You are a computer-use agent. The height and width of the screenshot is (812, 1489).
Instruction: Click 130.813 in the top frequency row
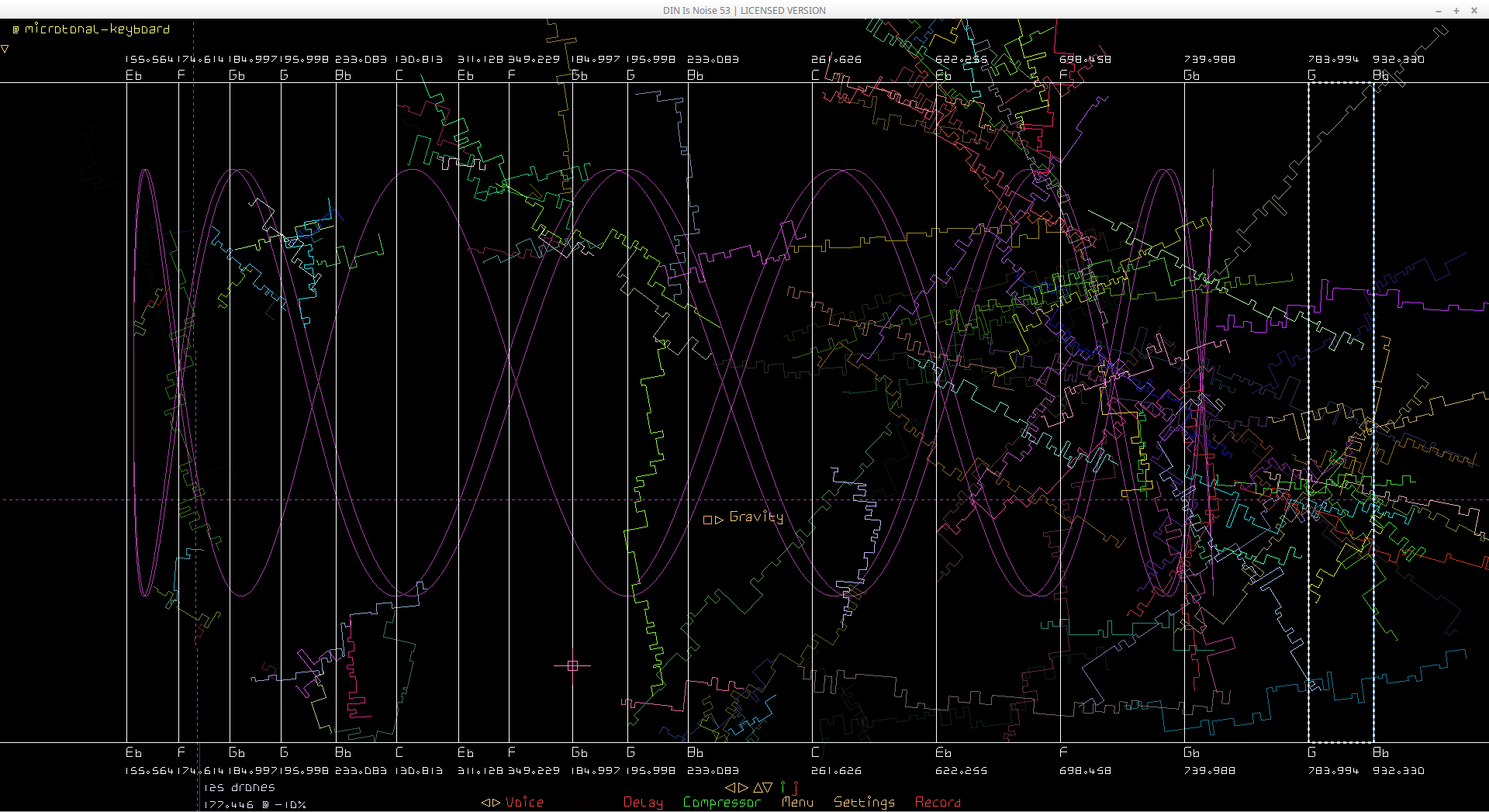419,59
